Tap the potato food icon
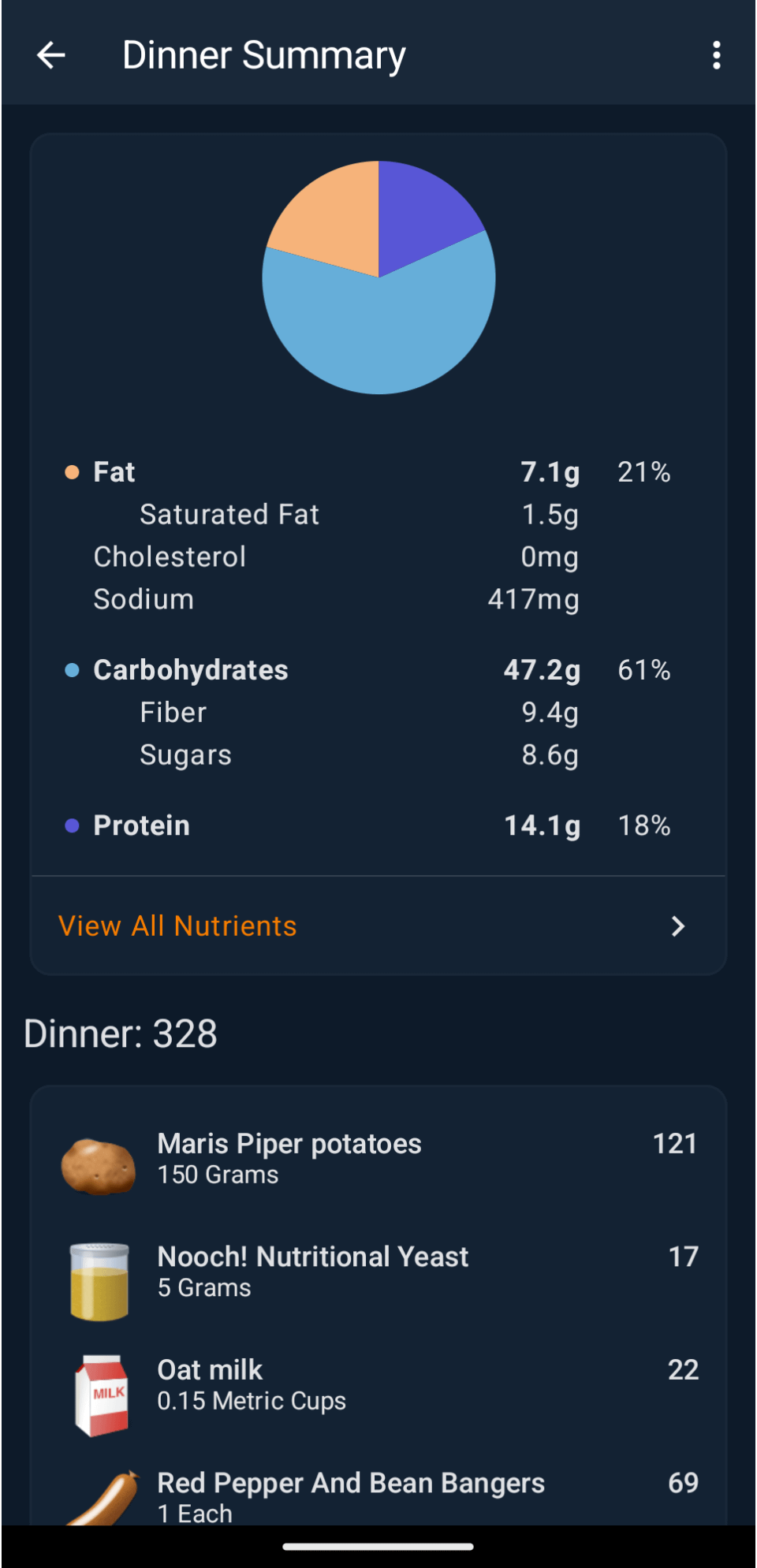This screenshot has width=757, height=1568. point(99,1166)
